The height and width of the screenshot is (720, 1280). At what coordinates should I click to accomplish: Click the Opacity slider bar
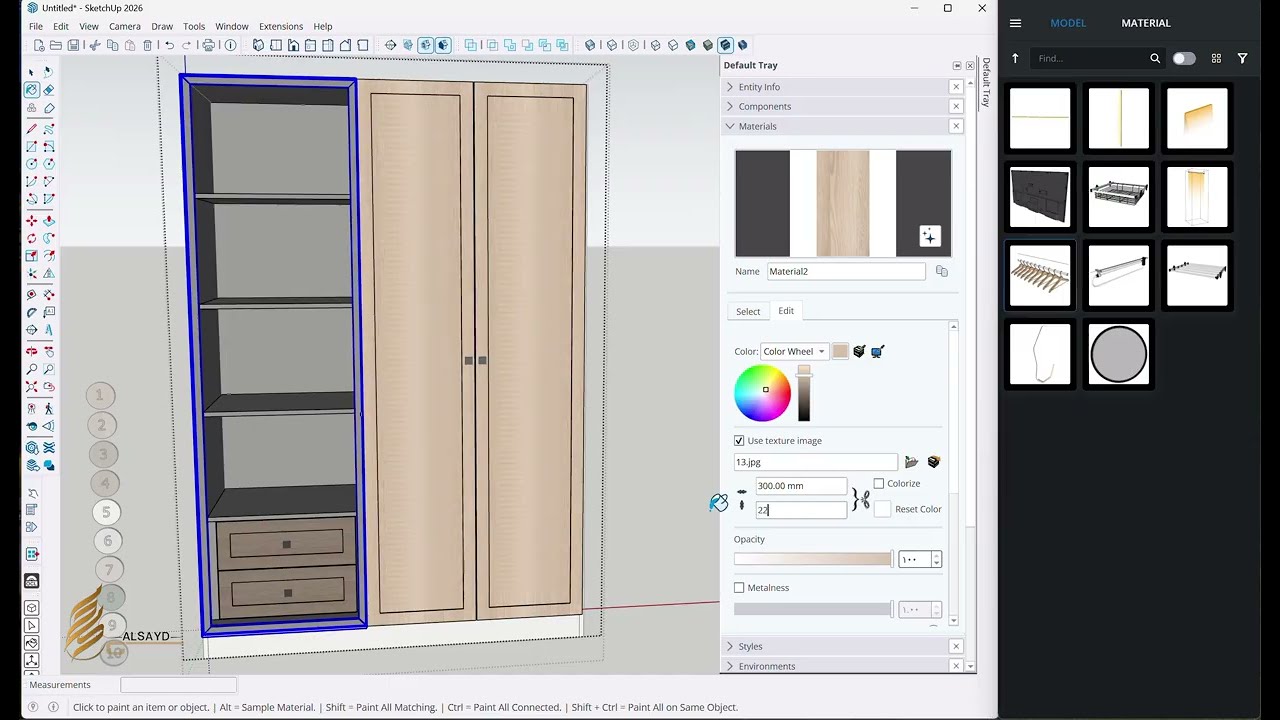point(813,559)
